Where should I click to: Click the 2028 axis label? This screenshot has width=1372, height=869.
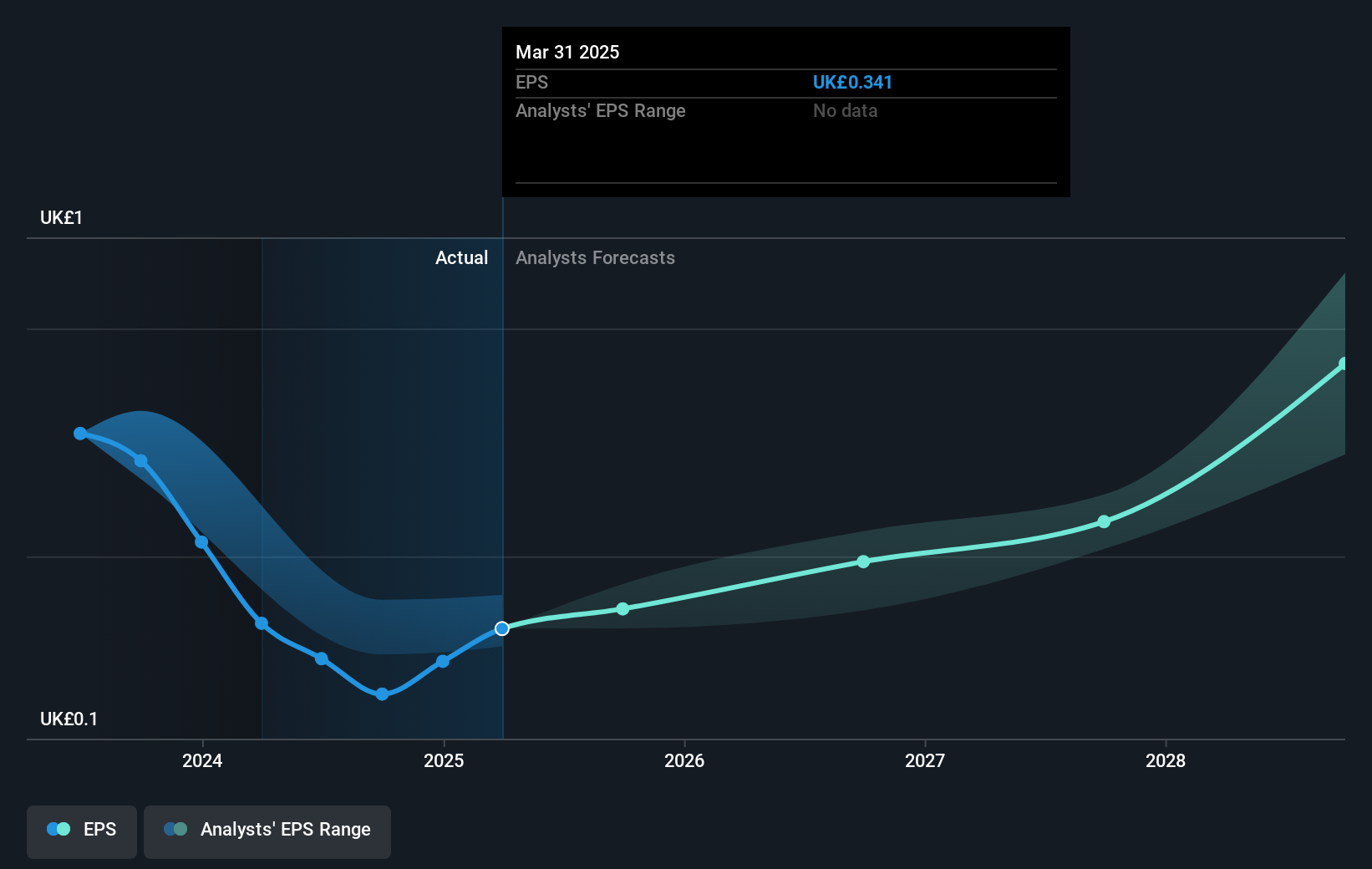(x=1166, y=761)
